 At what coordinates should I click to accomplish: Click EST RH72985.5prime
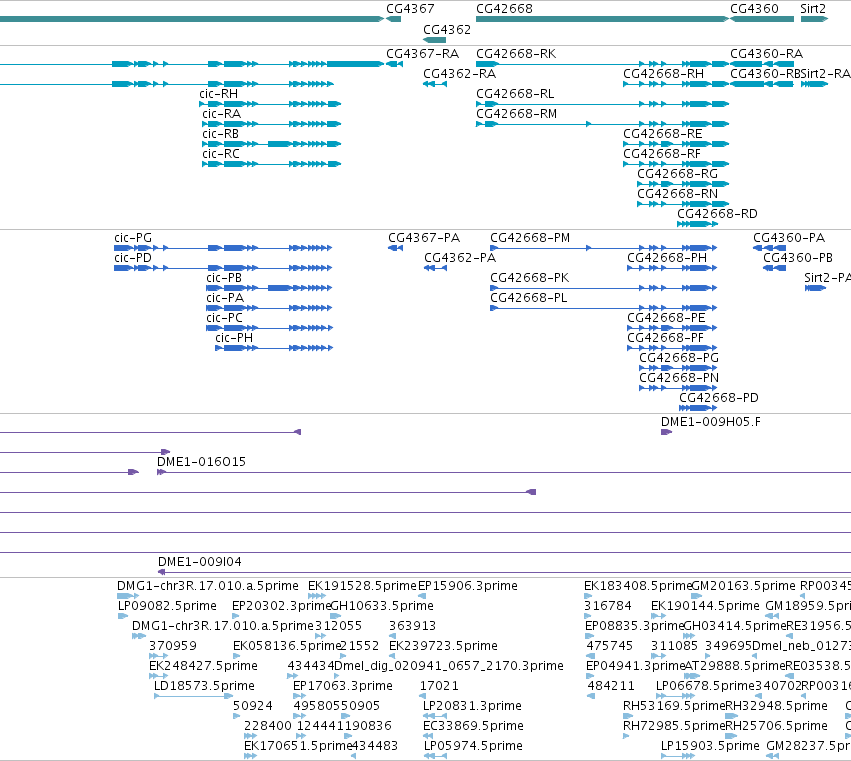[x=674, y=726]
